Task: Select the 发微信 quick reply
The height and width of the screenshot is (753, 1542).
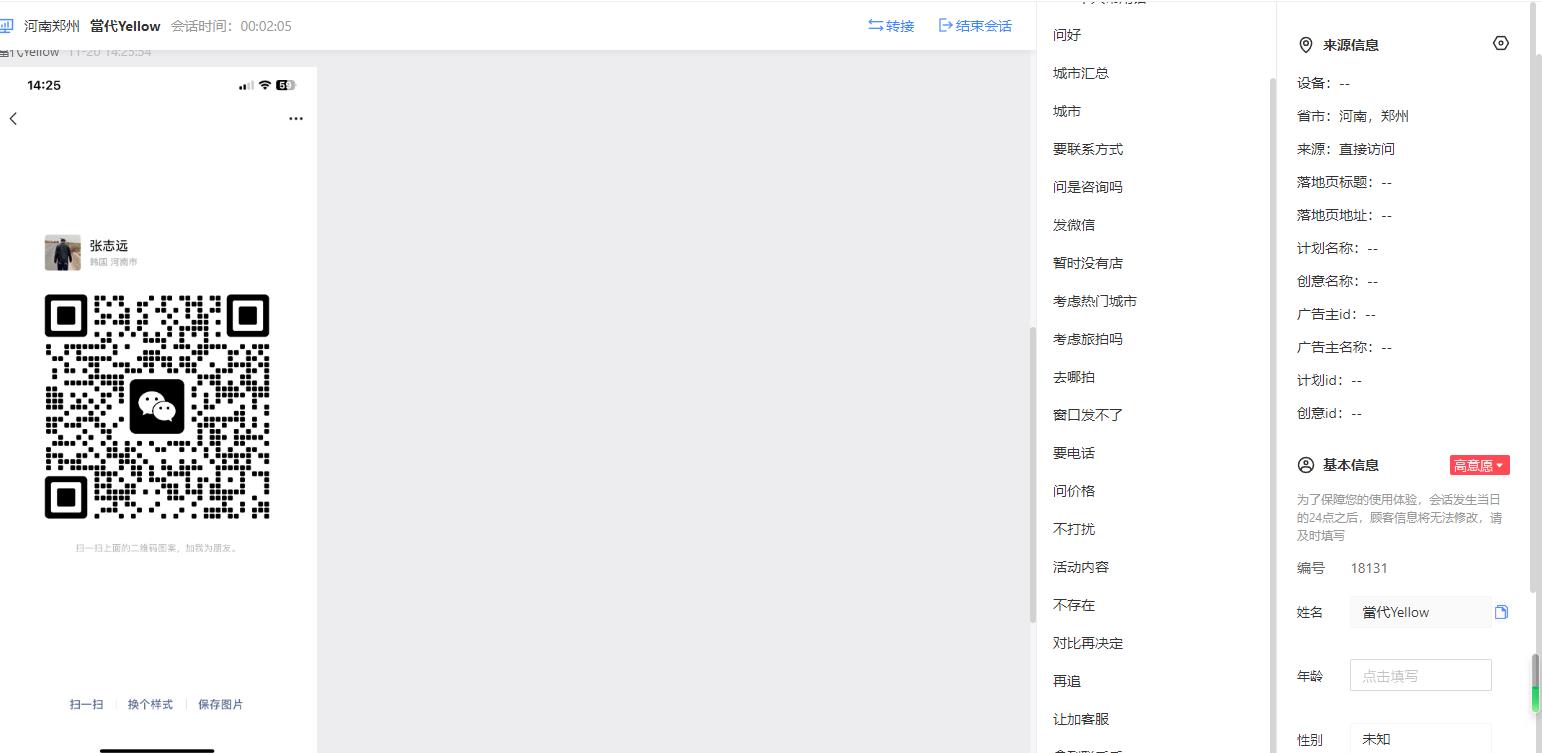Action: pos(1074,225)
